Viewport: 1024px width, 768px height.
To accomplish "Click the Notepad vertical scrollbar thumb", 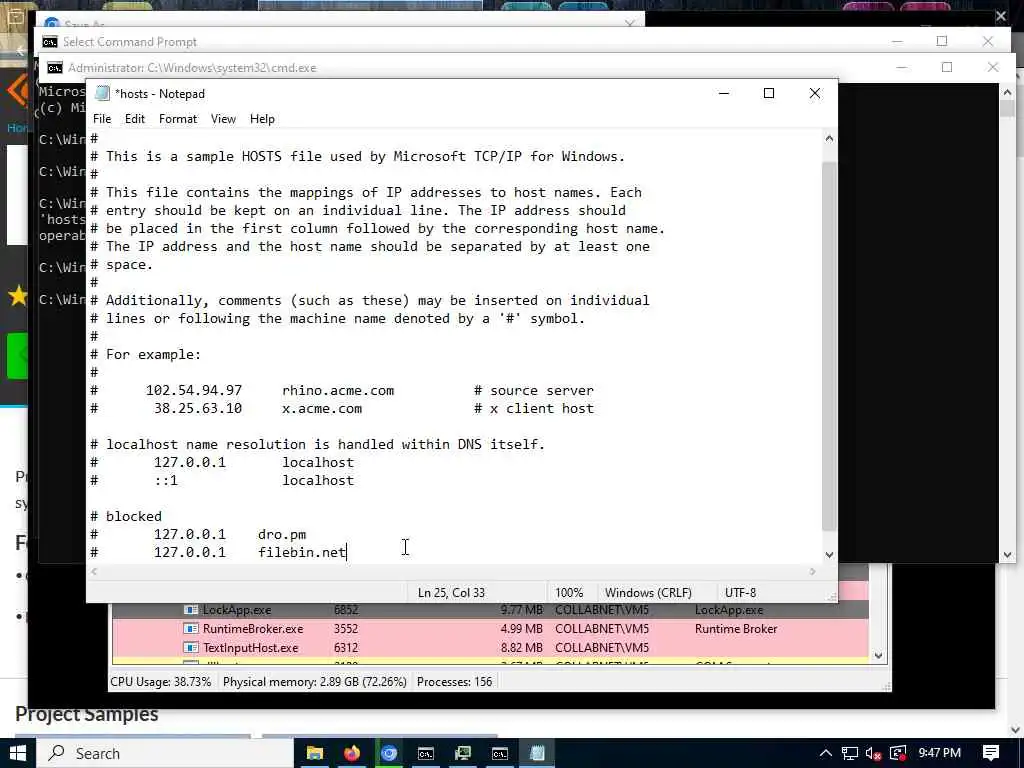I will click(829, 346).
